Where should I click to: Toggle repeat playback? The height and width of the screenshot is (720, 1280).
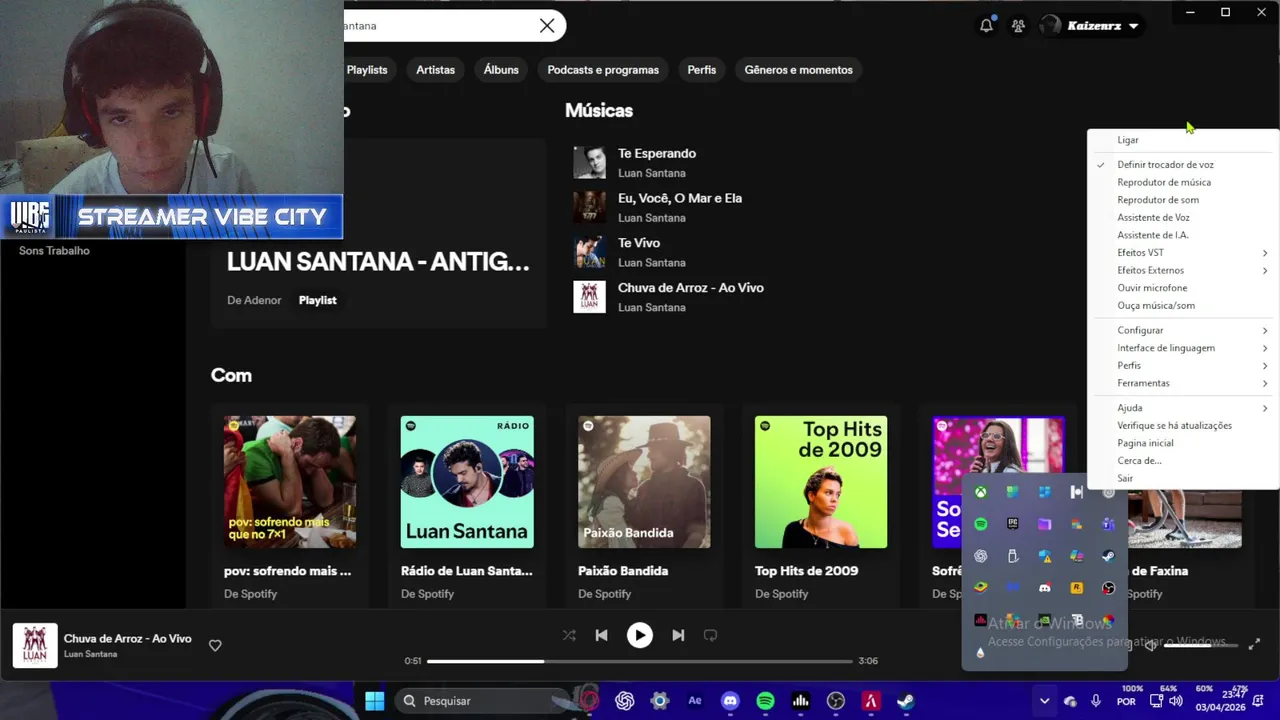tap(710, 635)
